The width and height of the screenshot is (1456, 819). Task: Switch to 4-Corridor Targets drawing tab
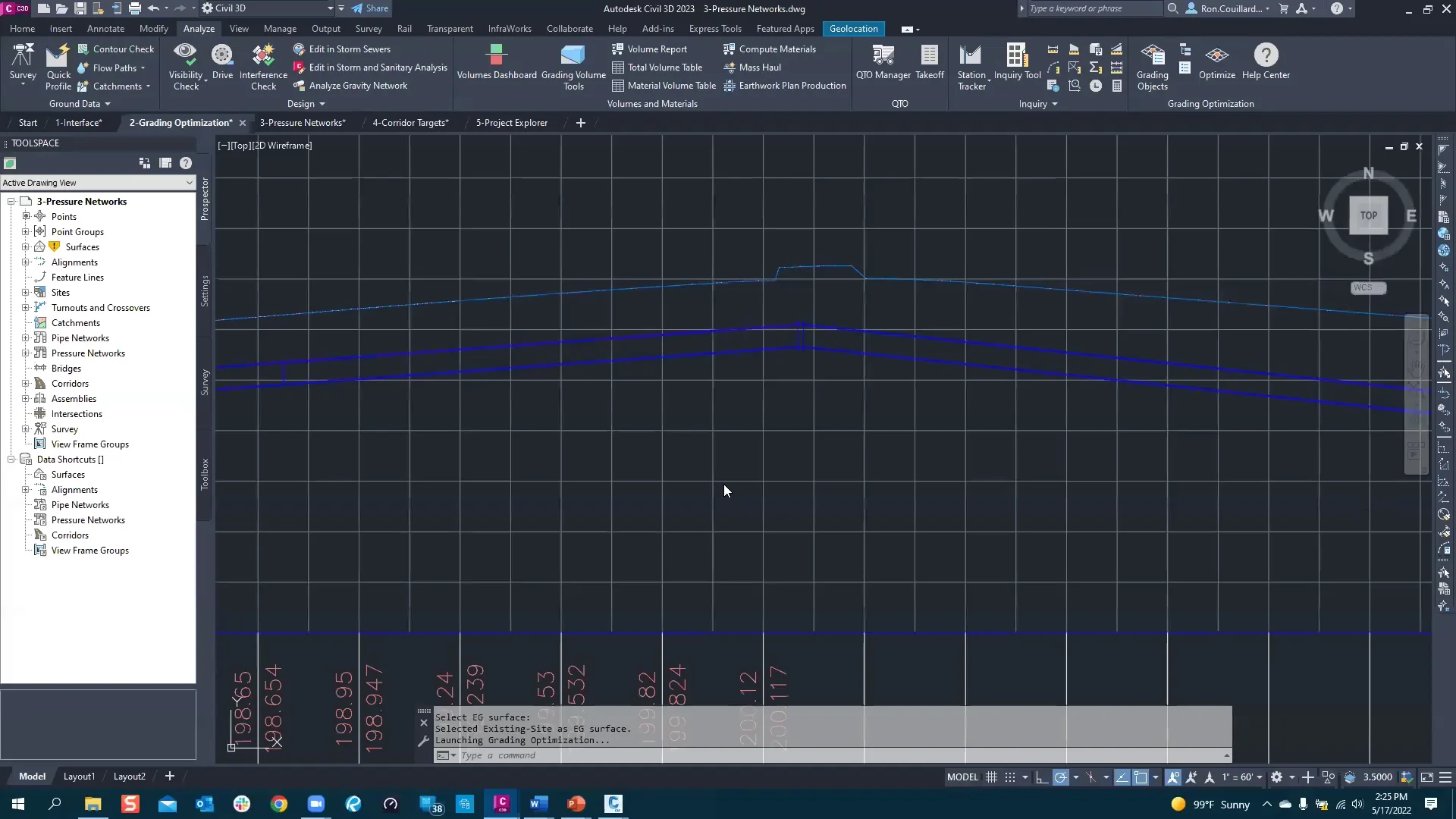tap(410, 123)
